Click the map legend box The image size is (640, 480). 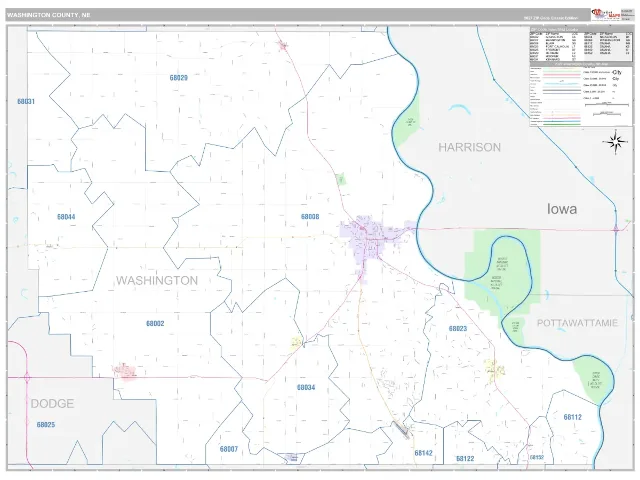(581, 94)
